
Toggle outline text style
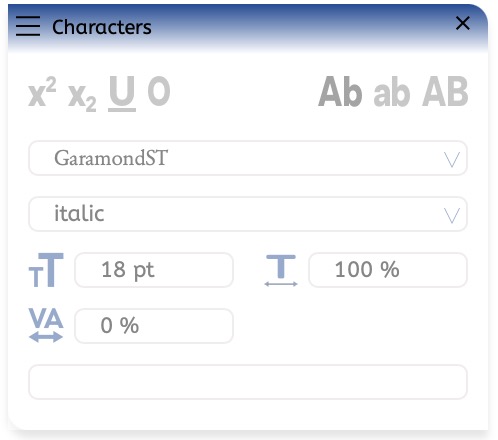pos(159,91)
